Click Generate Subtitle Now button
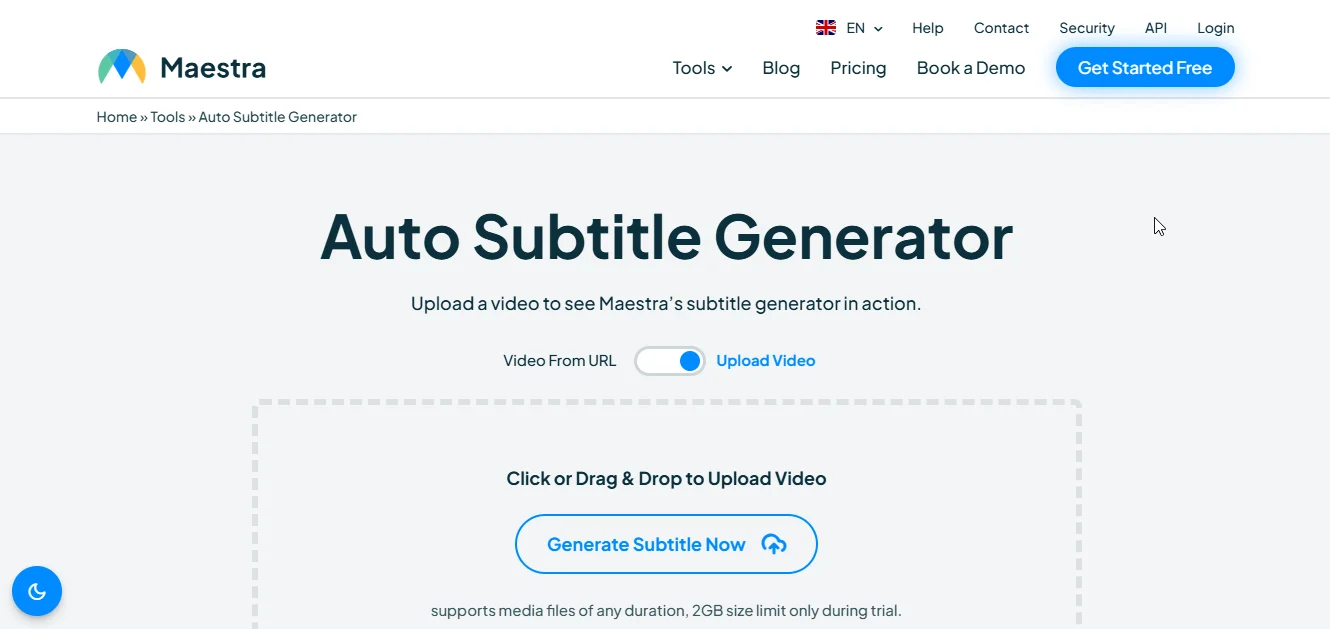This screenshot has width=1330, height=629. (x=666, y=544)
